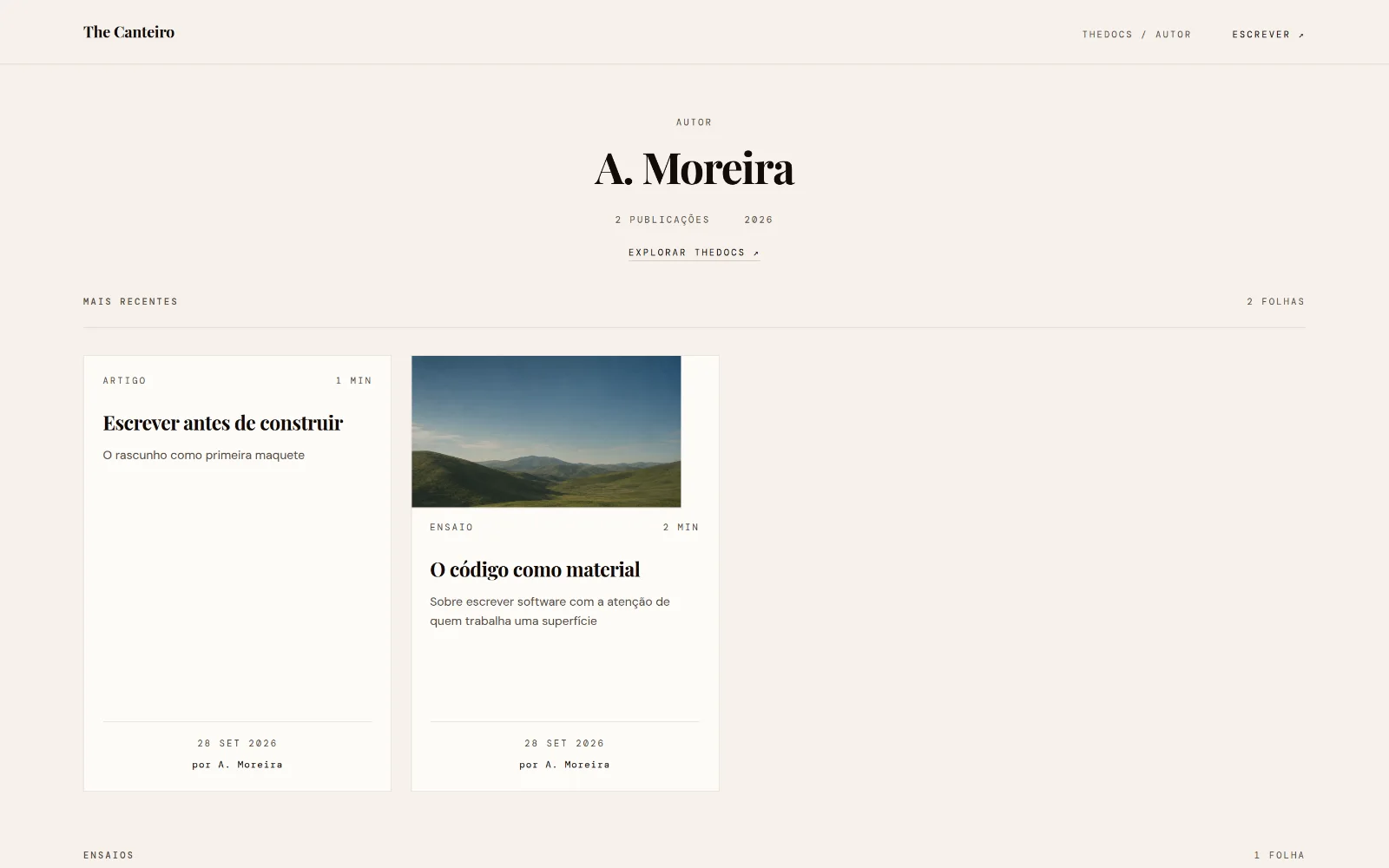Click the ENSAIO category tag
The width and height of the screenshot is (1389, 868).
pos(451,527)
